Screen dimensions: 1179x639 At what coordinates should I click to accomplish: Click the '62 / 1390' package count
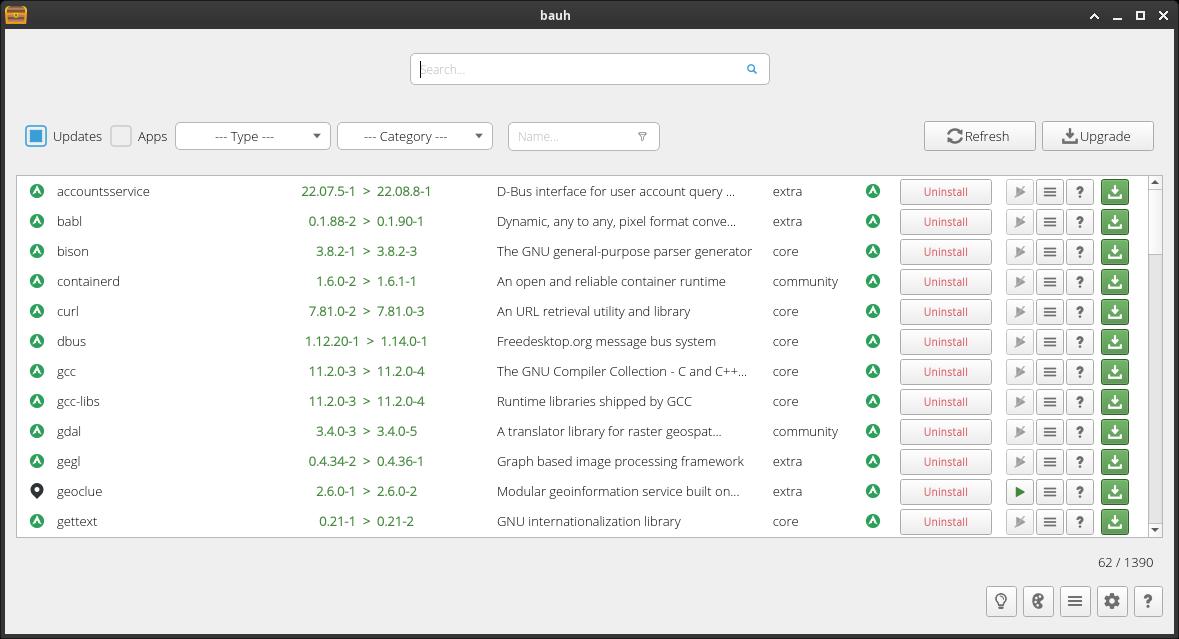point(1125,562)
